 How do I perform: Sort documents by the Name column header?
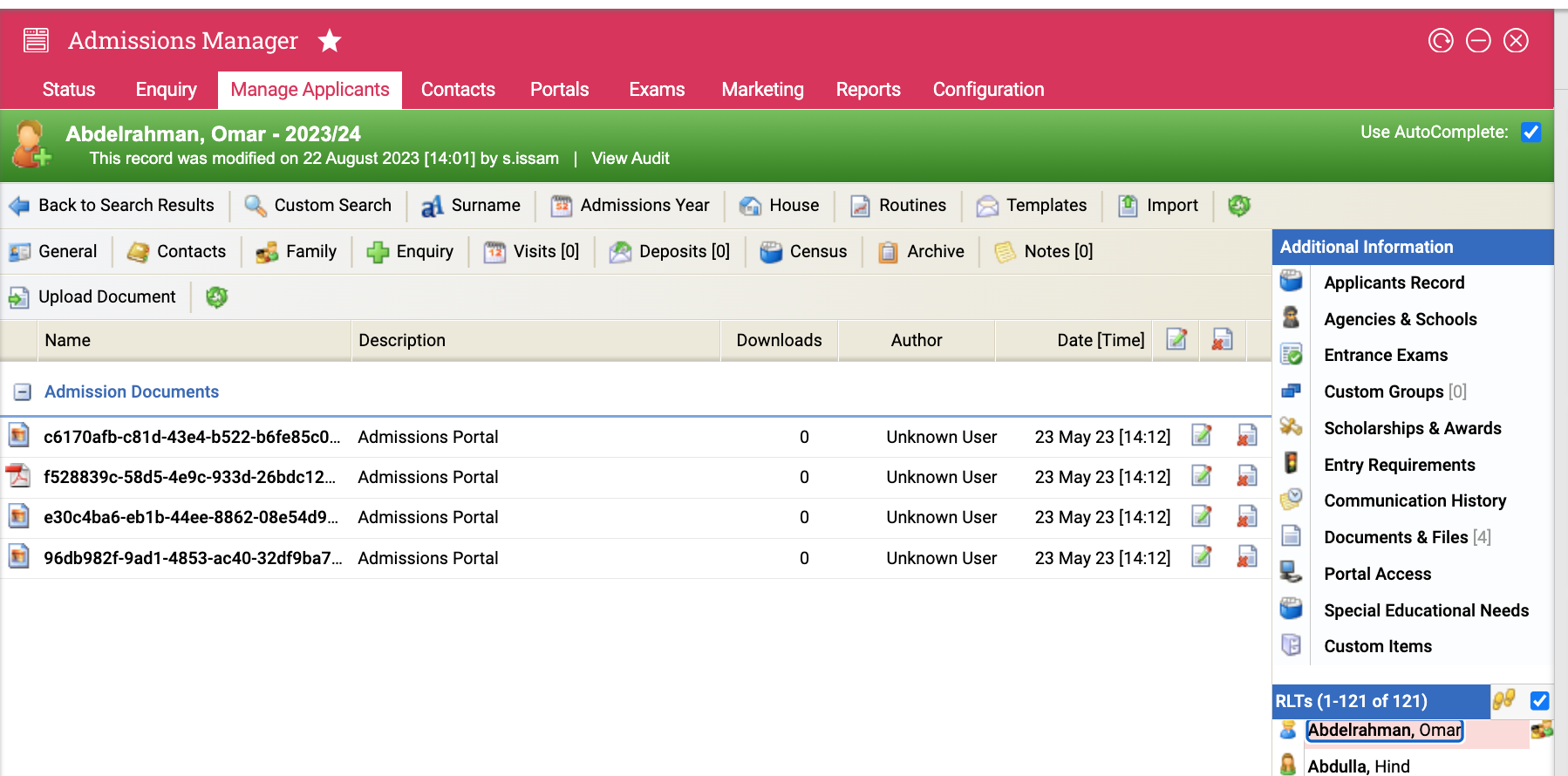[x=68, y=340]
